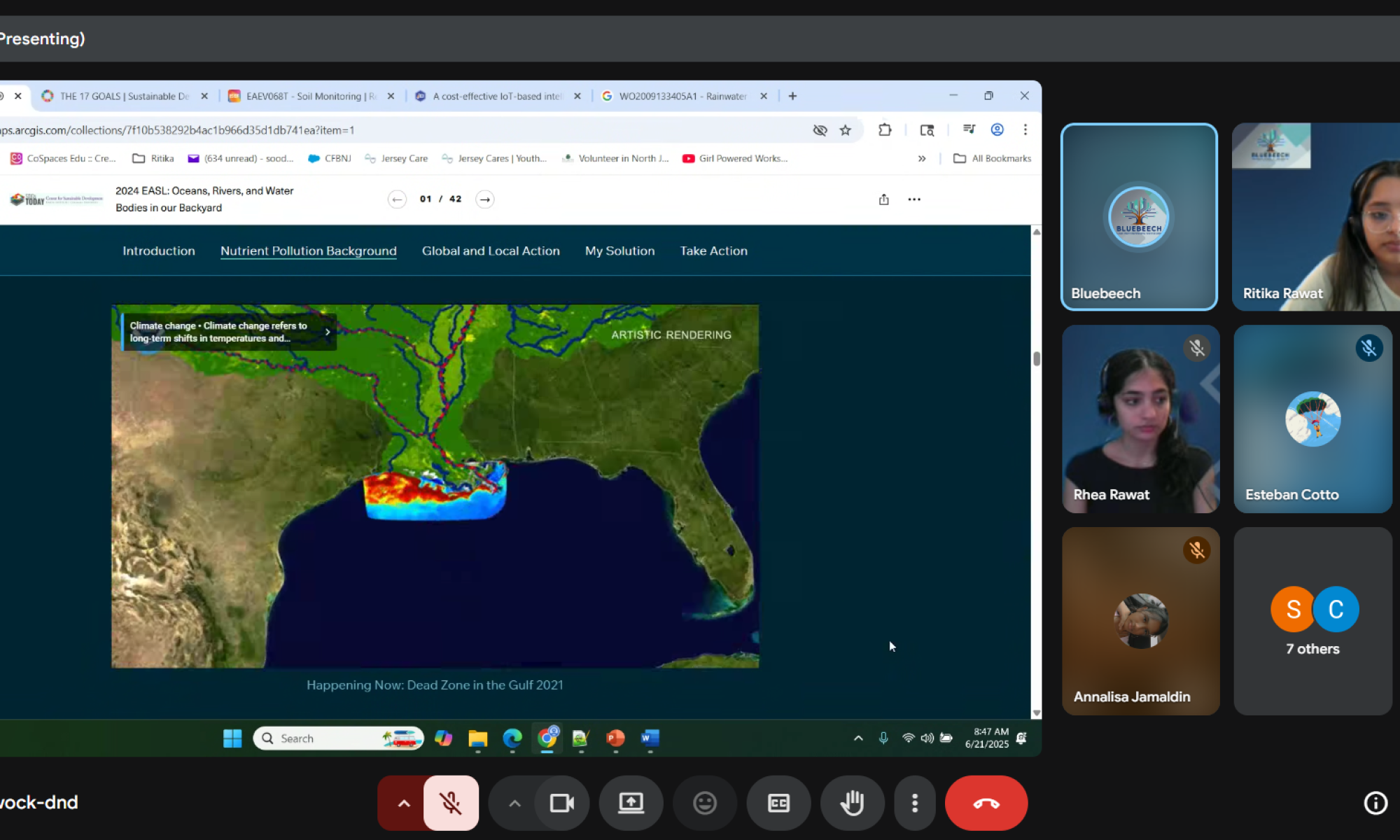Open collection more options ellipsis
Viewport: 1400px width, 840px height.
click(x=914, y=199)
